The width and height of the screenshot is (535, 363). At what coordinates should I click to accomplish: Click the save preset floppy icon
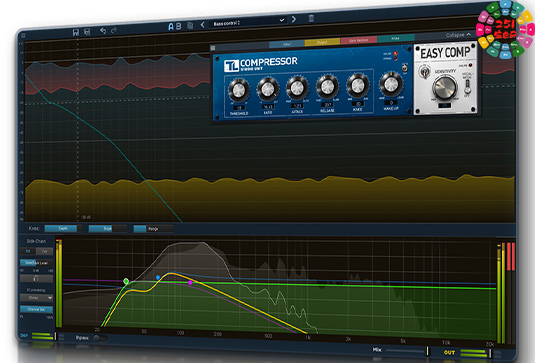[76, 32]
